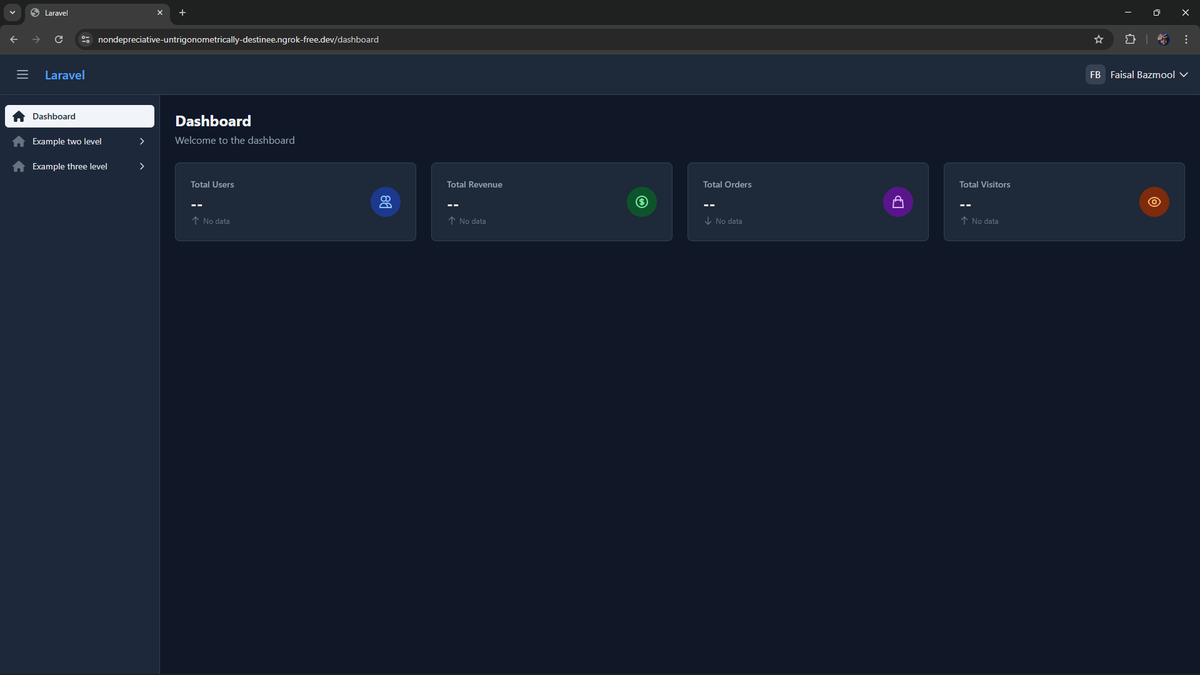Click the Total Orders card title
The width and height of the screenshot is (1200, 675).
(x=727, y=184)
